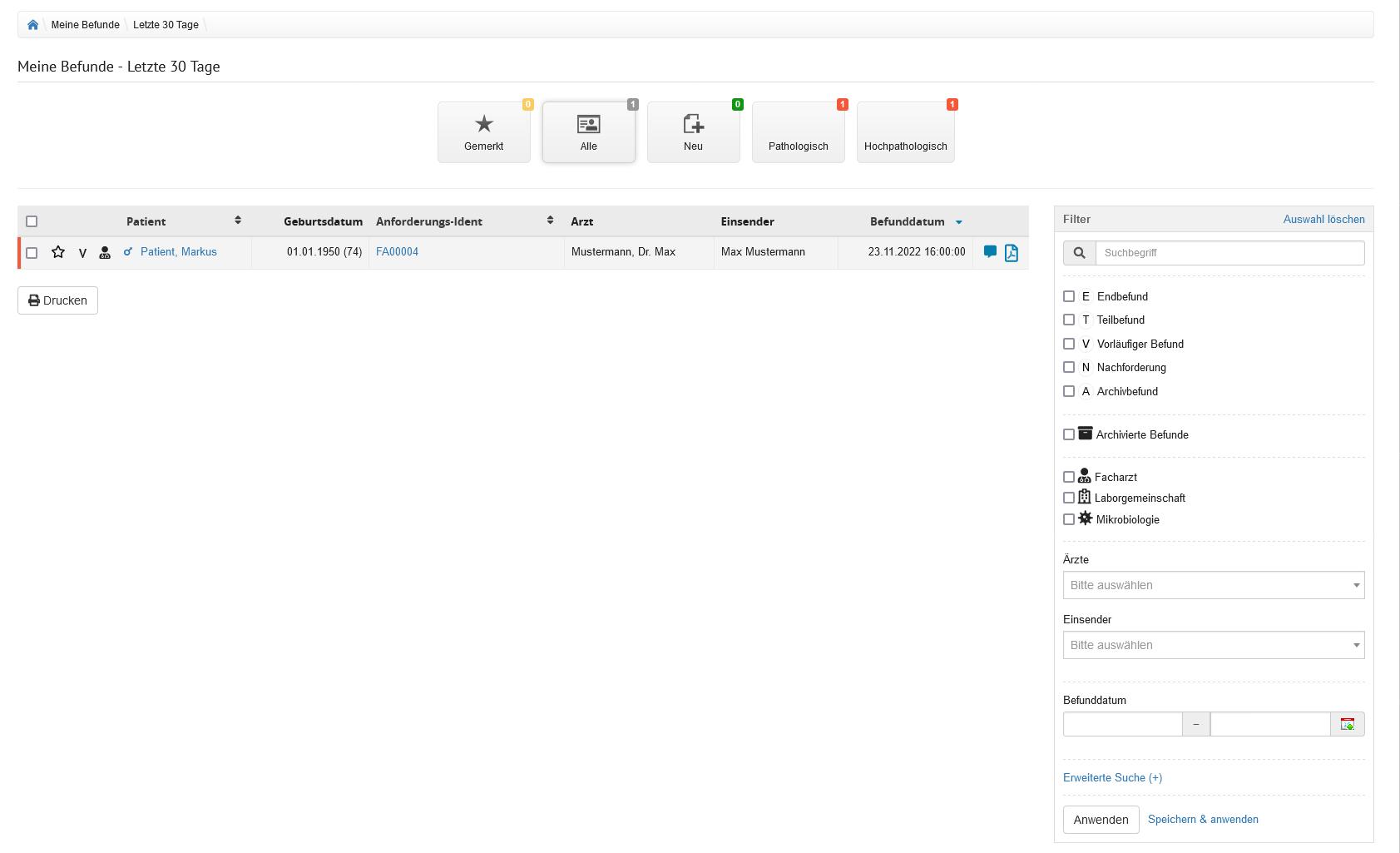Expand Erweiterte Suche (+) options

coord(1112,778)
